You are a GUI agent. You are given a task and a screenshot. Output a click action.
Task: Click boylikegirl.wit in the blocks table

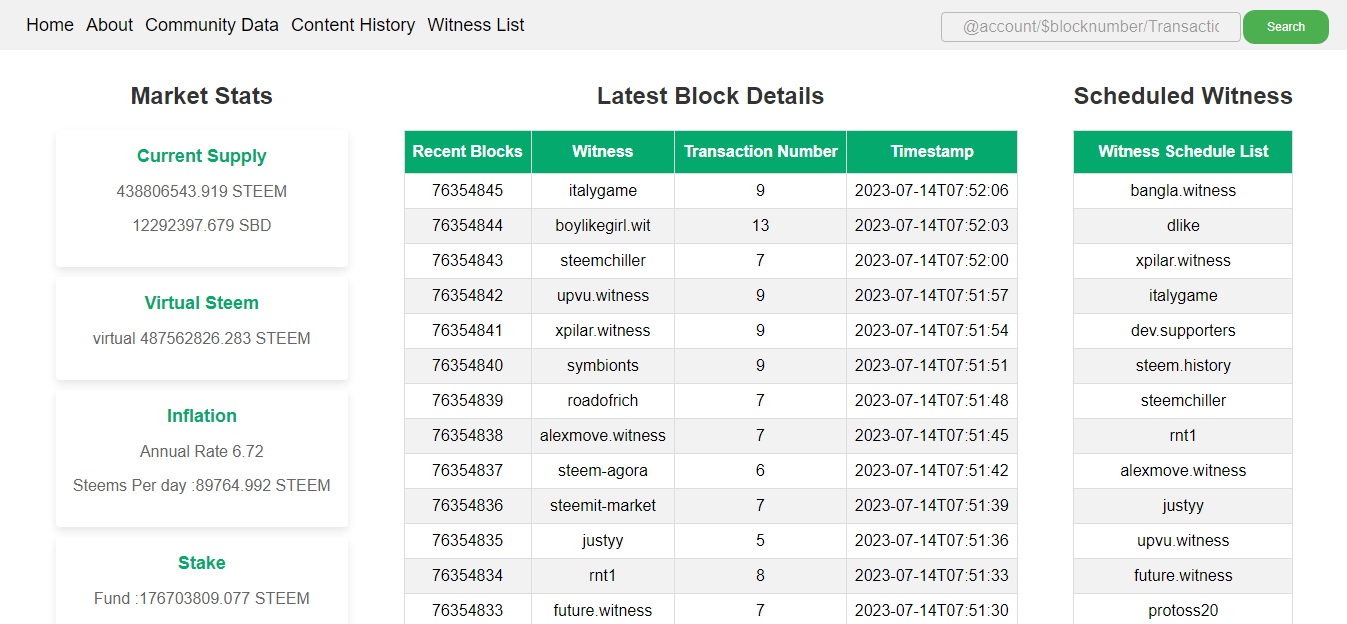tap(603, 226)
